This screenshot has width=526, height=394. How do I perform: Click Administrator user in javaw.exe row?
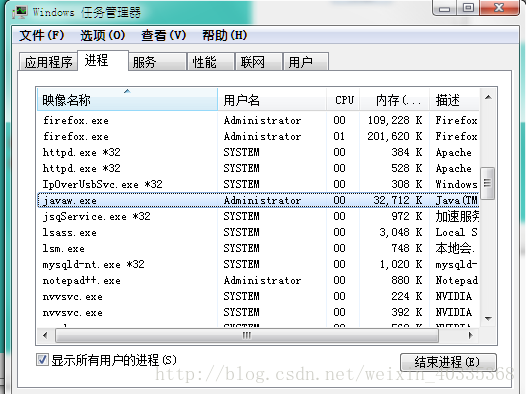tap(262, 201)
